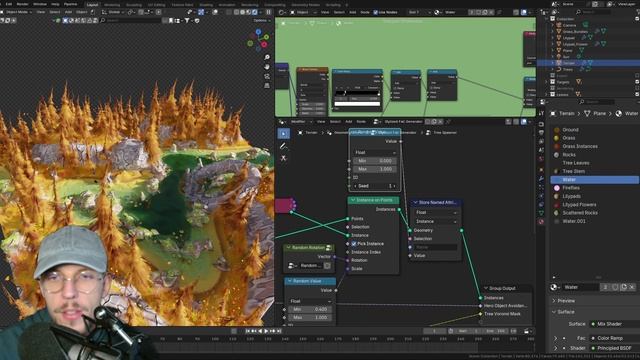Open Float dropdown on Store Named Attribute node
The image size is (640, 360).
[436, 213]
